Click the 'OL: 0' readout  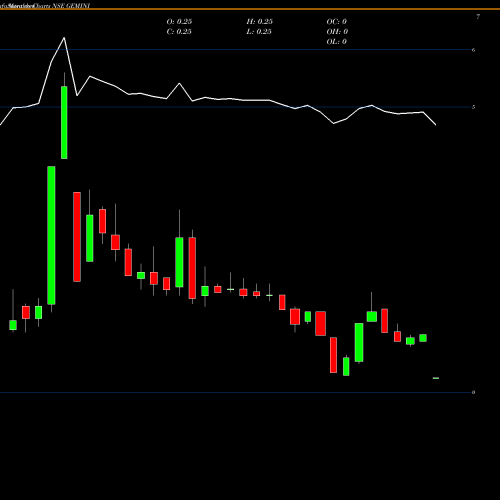(x=337, y=42)
